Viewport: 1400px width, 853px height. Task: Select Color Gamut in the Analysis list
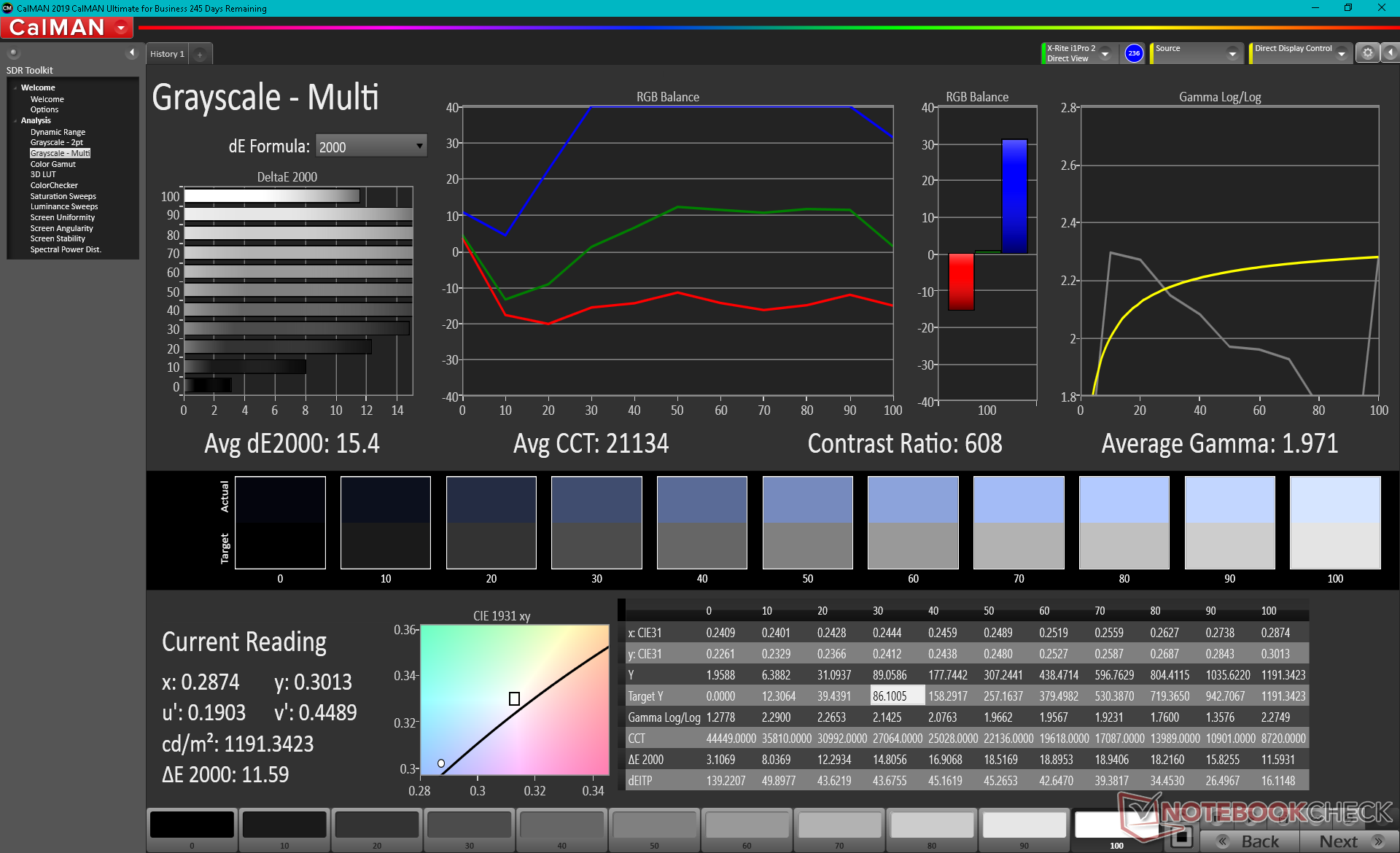point(52,164)
